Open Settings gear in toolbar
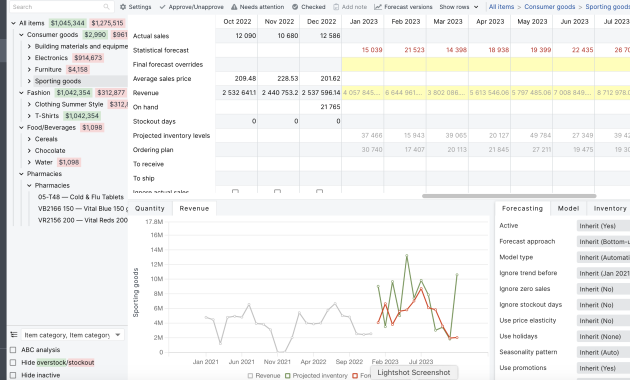Image resolution: width=630 pixels, height=380 pixels. [x=123, y=7]
